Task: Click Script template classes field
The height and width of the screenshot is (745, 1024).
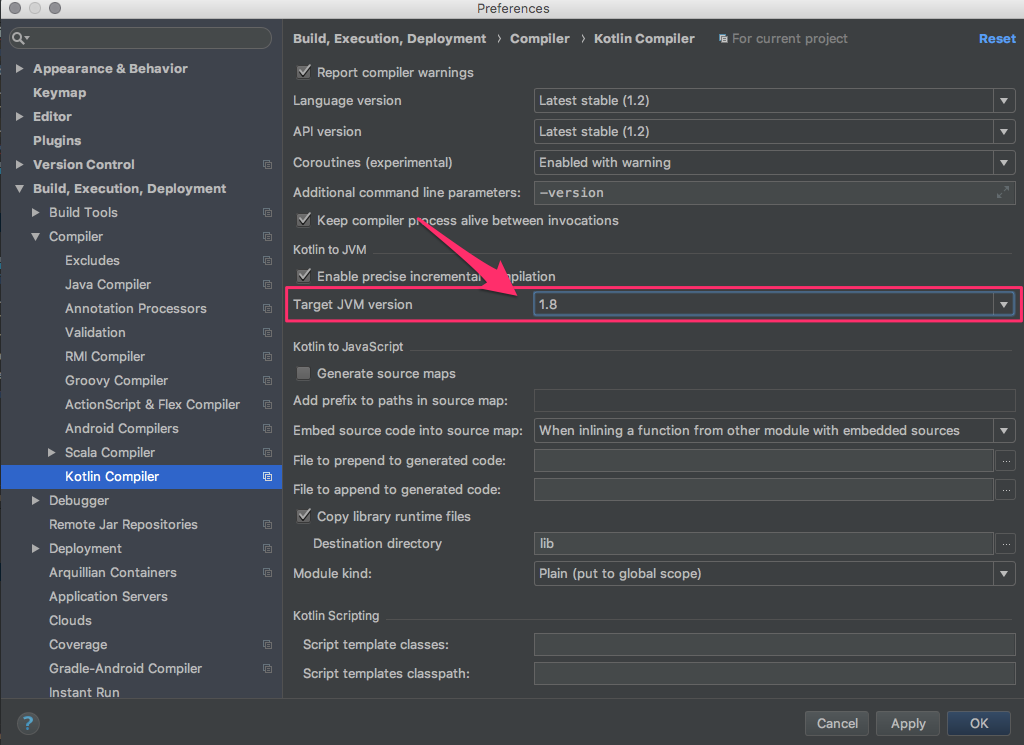Action: 774,644
